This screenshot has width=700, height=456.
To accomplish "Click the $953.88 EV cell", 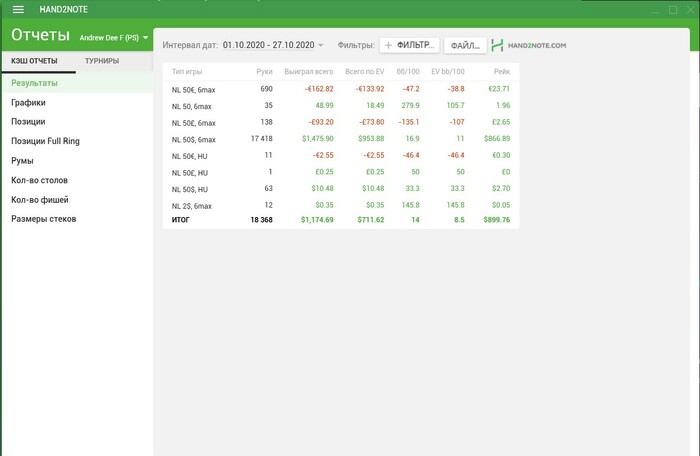I will click(x=371, y=139).
